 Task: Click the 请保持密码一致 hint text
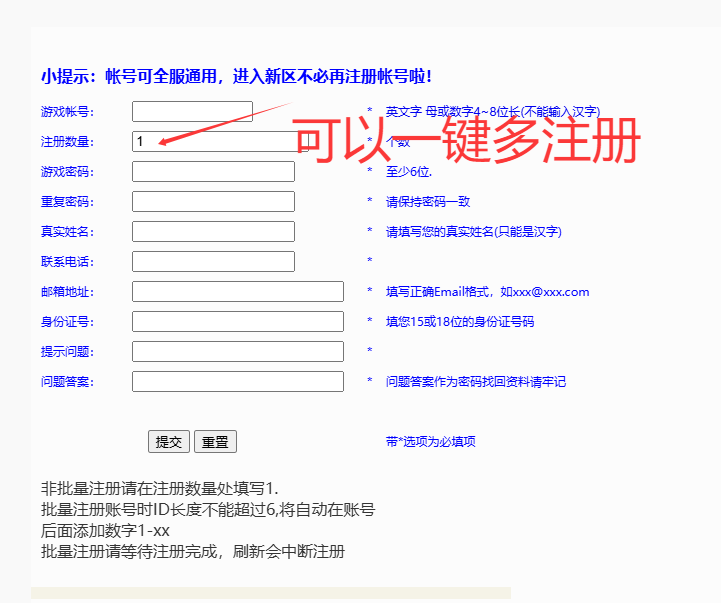[x=428, y=202]
